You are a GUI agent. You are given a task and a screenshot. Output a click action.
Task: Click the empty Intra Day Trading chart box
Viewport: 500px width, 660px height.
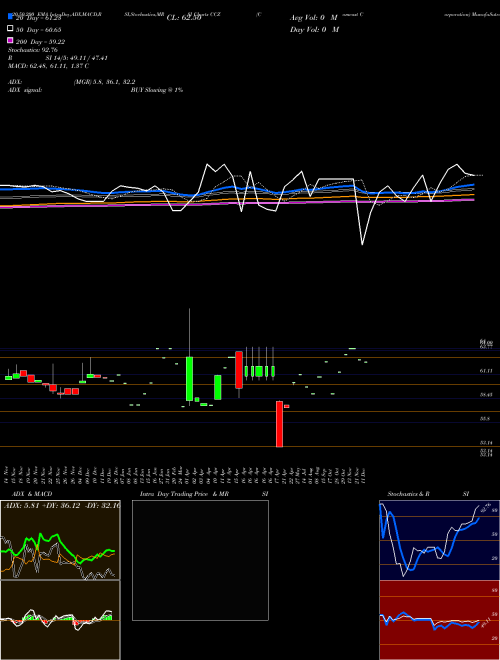click(x=200, y=560)
